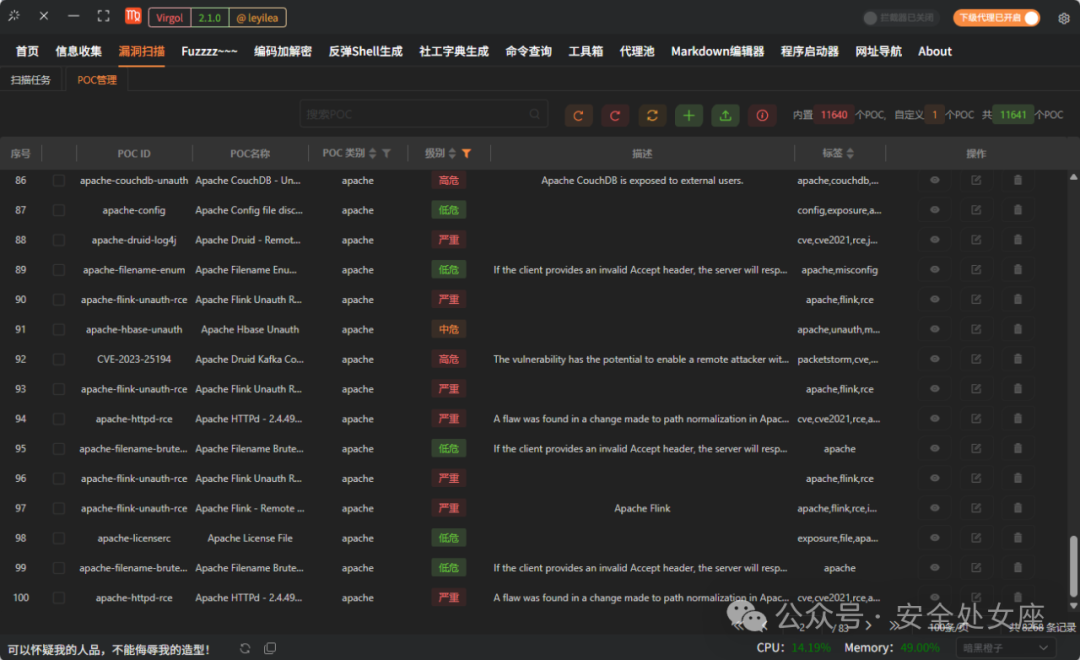Click the Virgo logo icon
This screenshot has width=1080, height=660.
[x=133, y=16]
